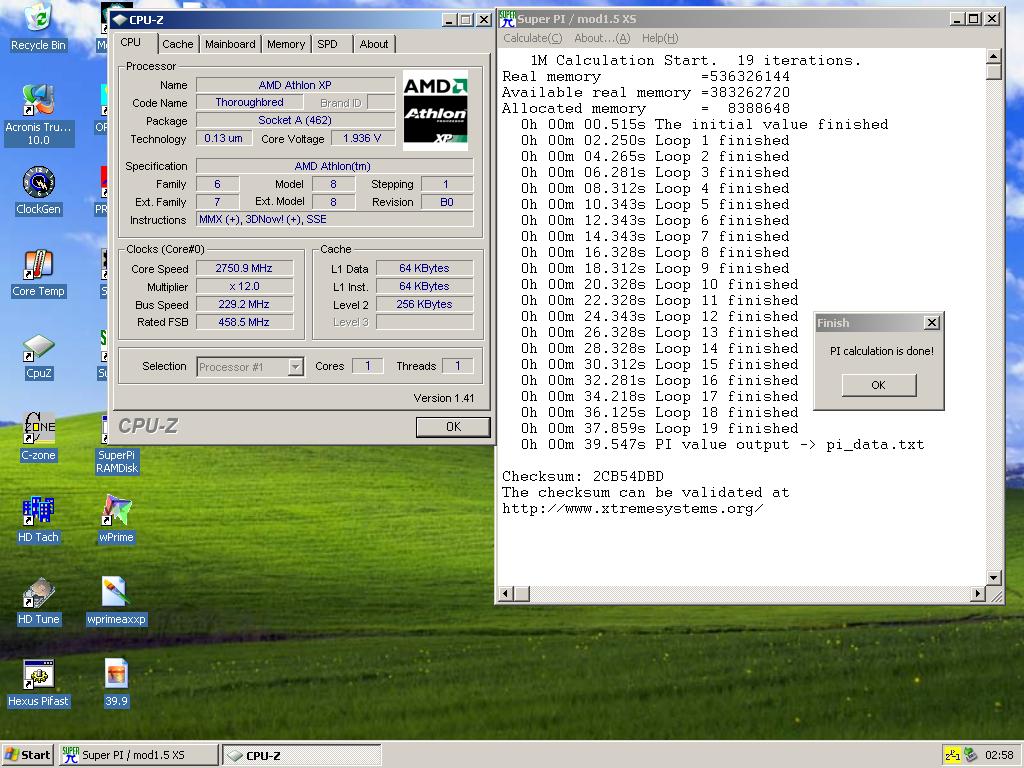The height and width of the screenshot is (768, 1024).
Task: Open the CpuZ desktop shortcut
Action: point(39,357)
